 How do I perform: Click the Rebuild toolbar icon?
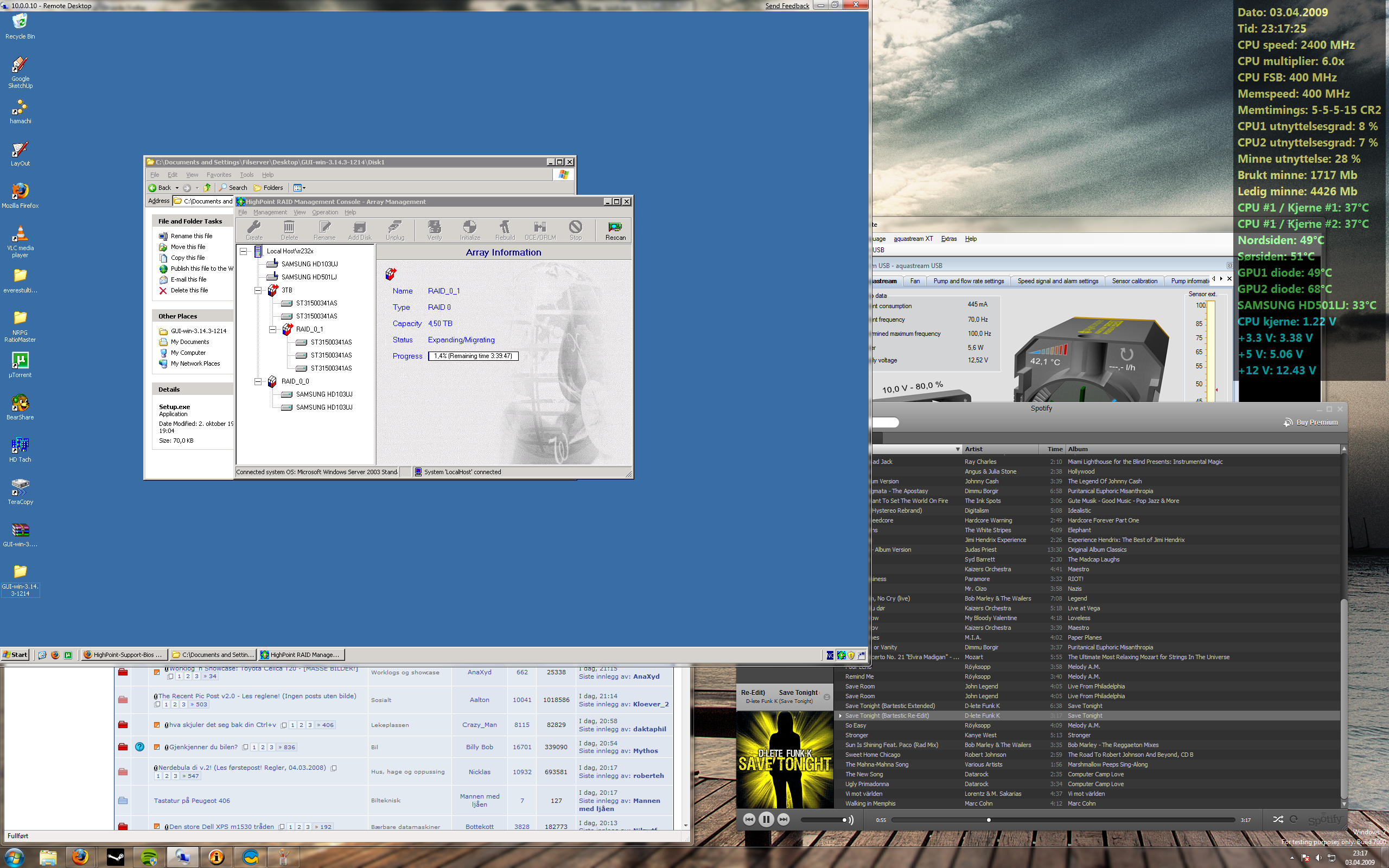click(x=505, y=230)
